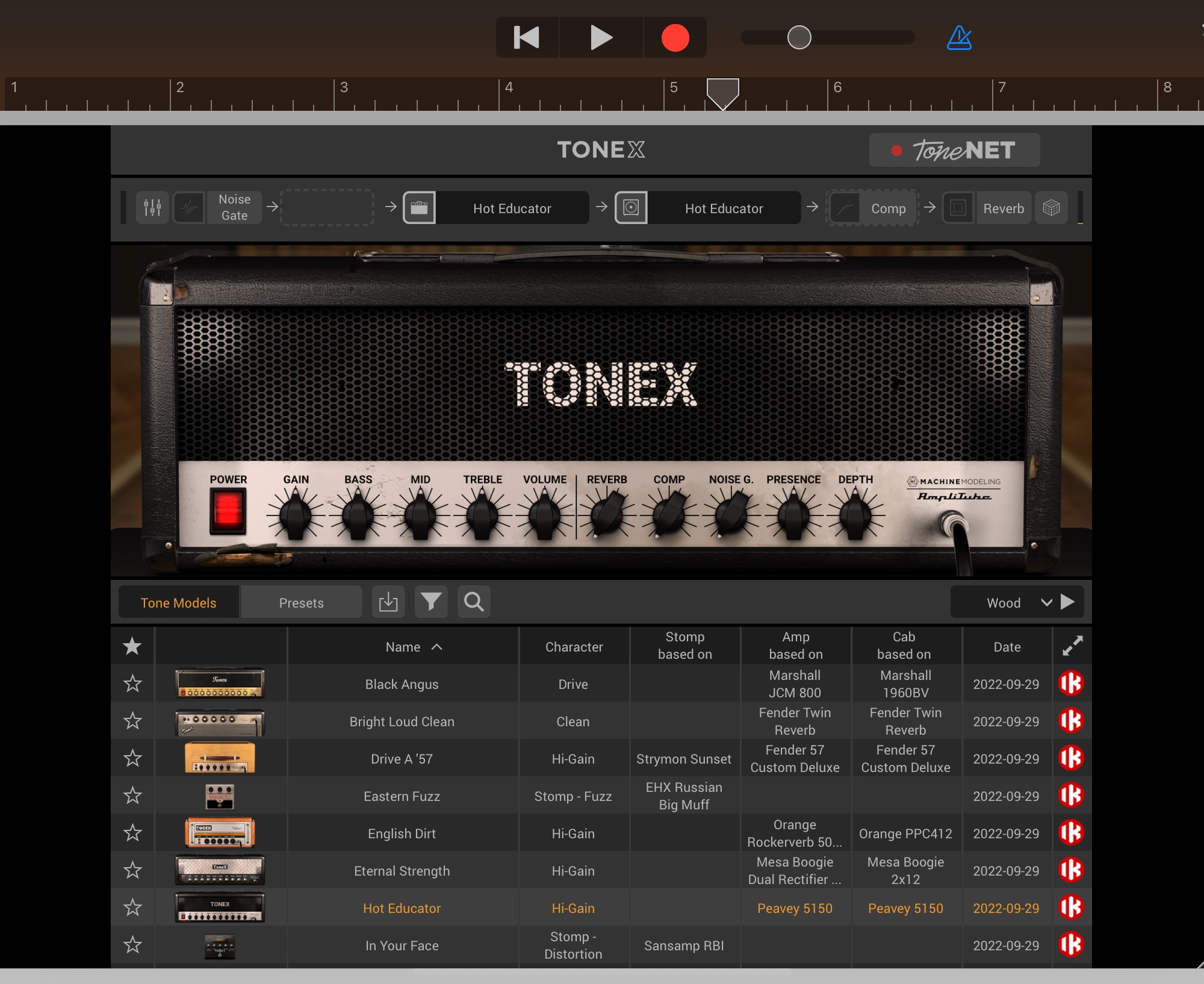Click the master volume slider knob
This screenshot has height=984, width=1204.
(x=799, y=37)
